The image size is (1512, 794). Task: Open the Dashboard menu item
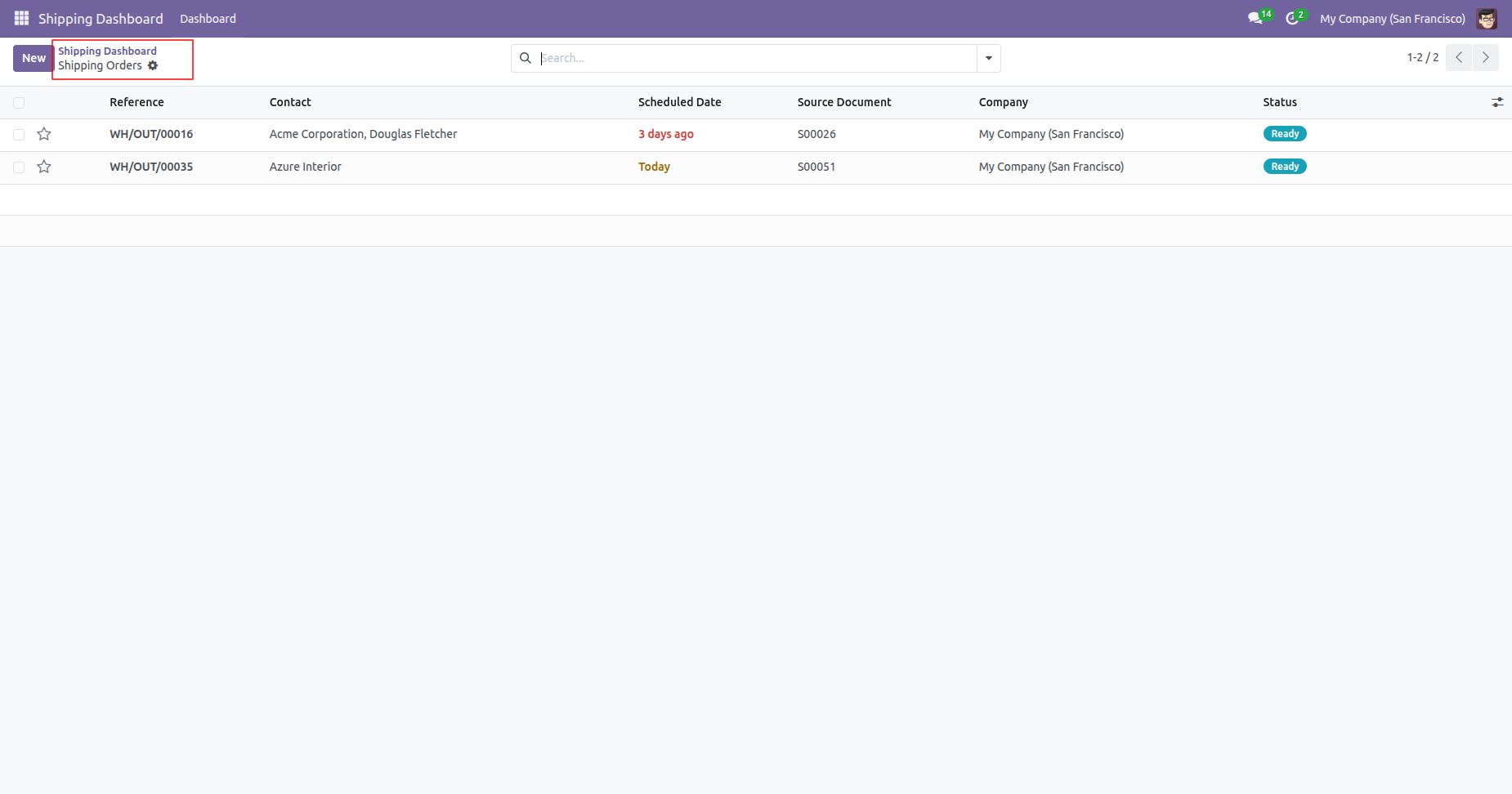click(208, 18)
